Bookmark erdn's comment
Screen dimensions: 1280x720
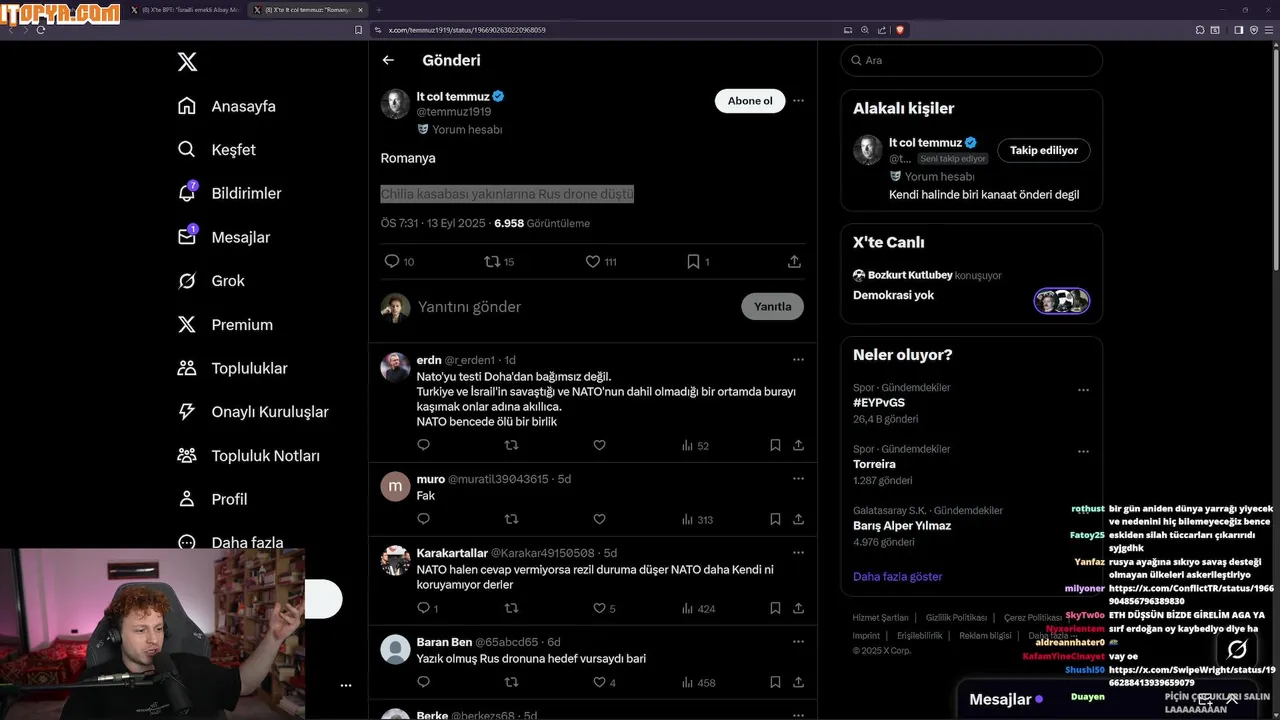[x=775, y=445]
